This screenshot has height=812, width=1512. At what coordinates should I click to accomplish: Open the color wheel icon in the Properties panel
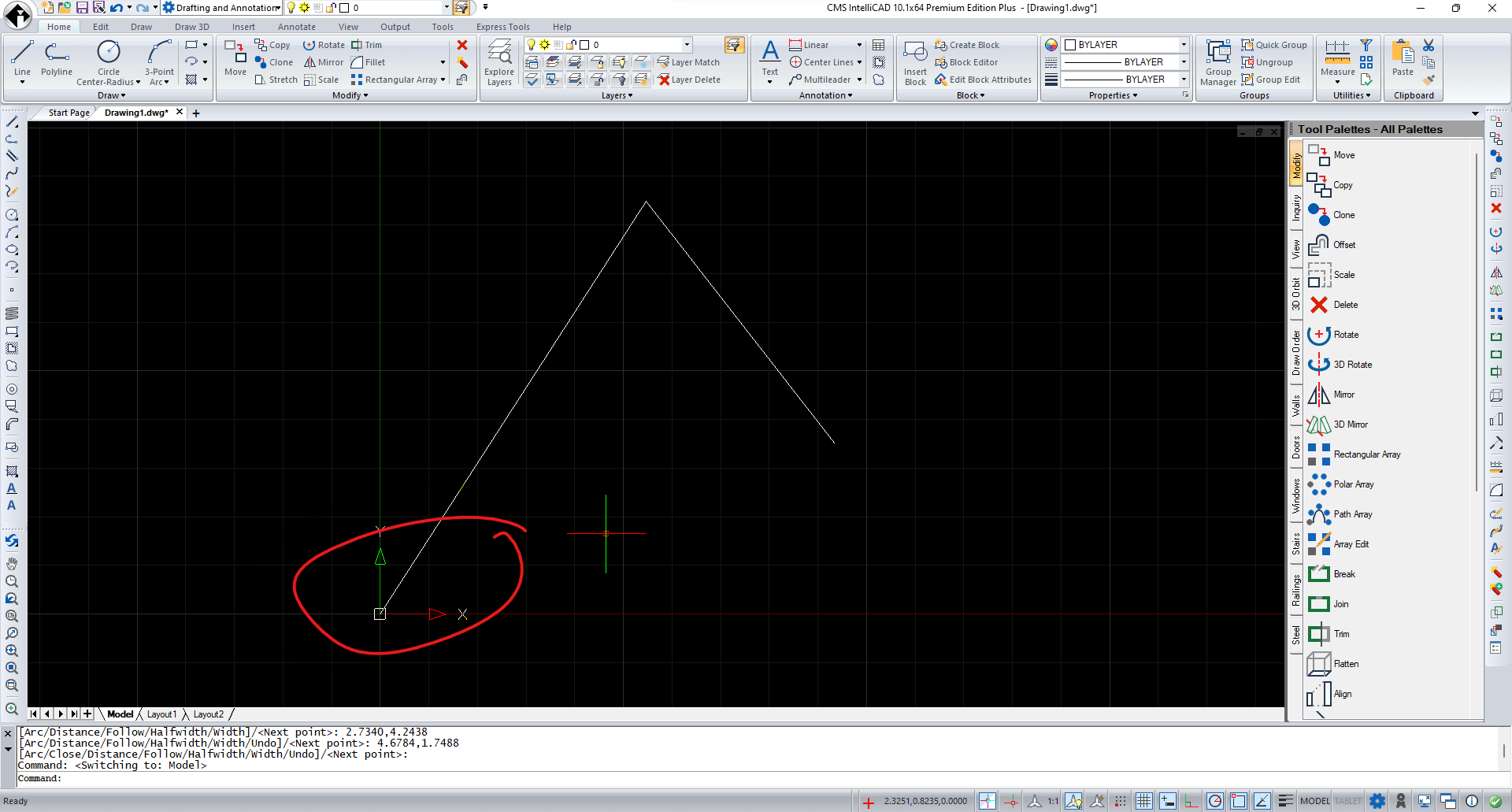(x=1051, y=45)
